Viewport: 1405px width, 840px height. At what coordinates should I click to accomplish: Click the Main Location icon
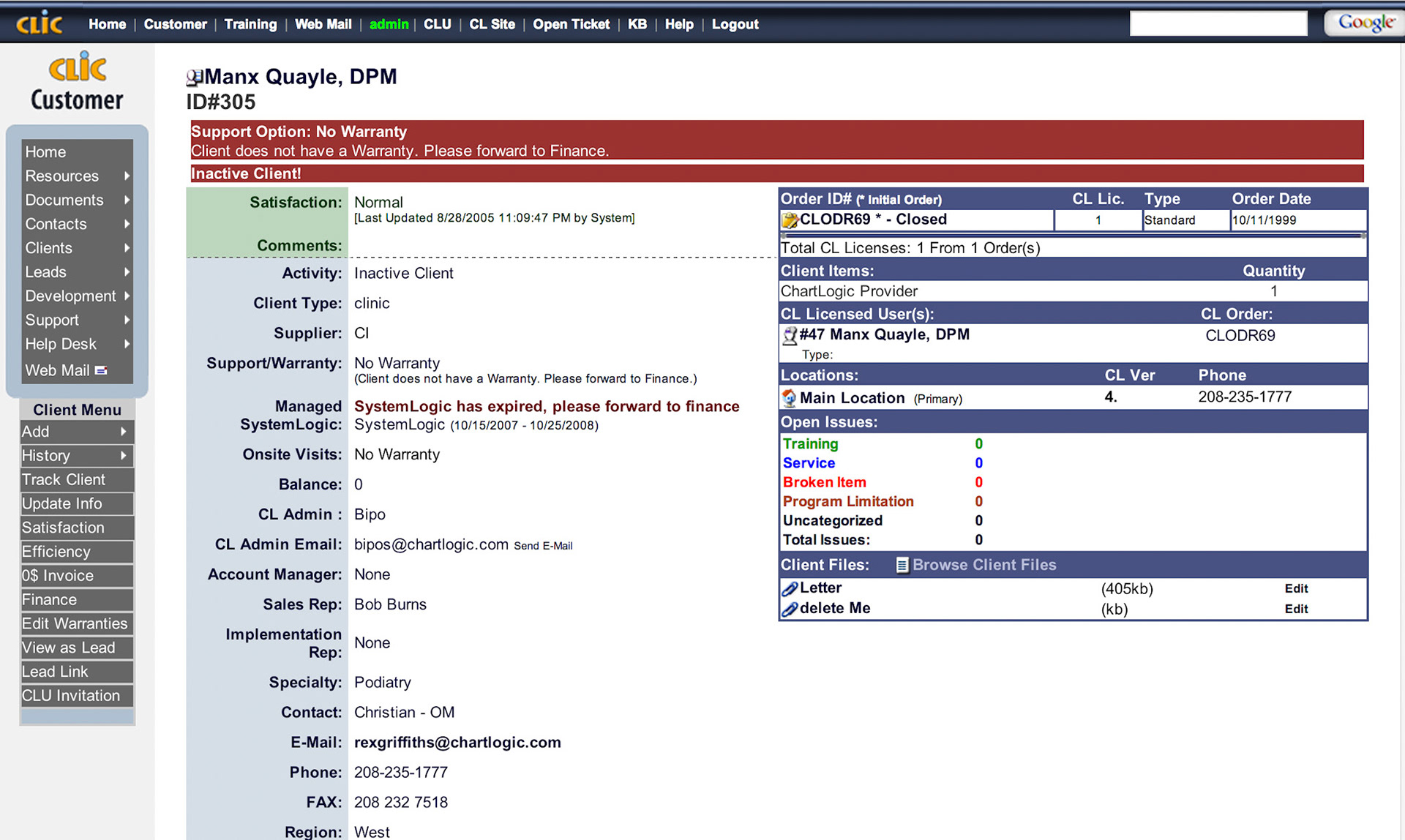click(789, 398)
